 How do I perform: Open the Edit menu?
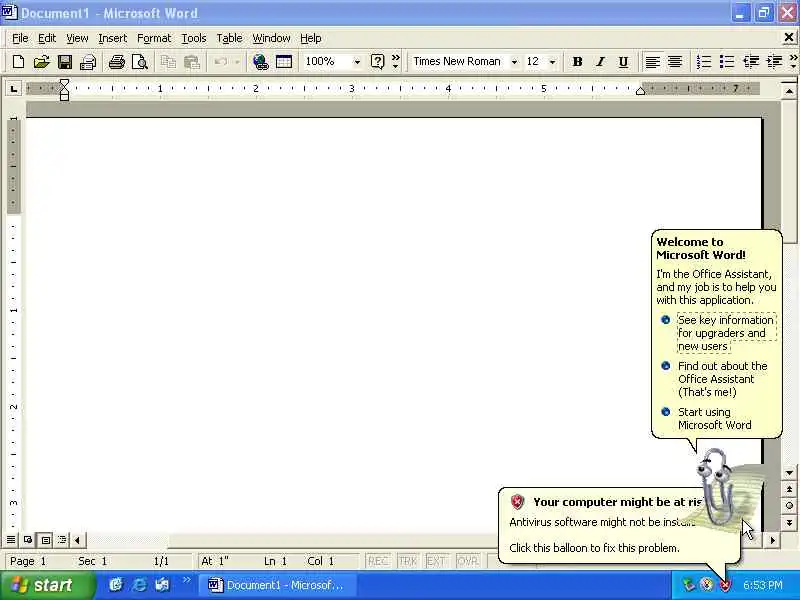[x=47, y=38]
